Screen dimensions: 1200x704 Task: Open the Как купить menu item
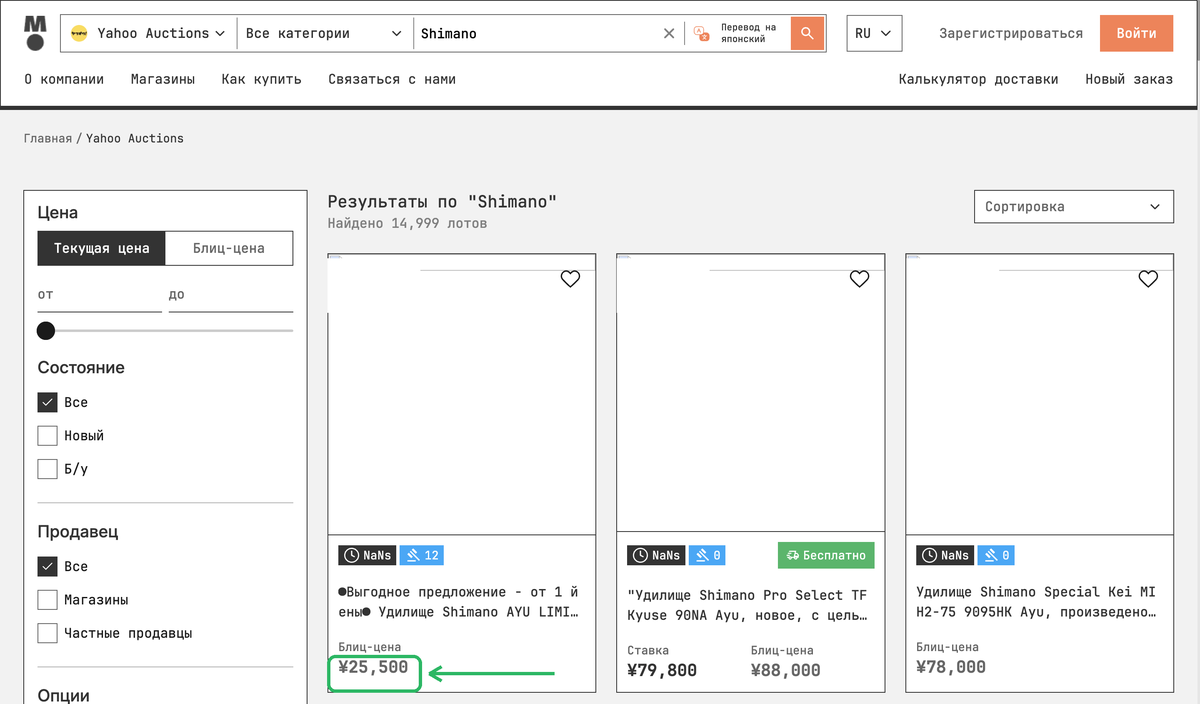[x=261, y=79]
